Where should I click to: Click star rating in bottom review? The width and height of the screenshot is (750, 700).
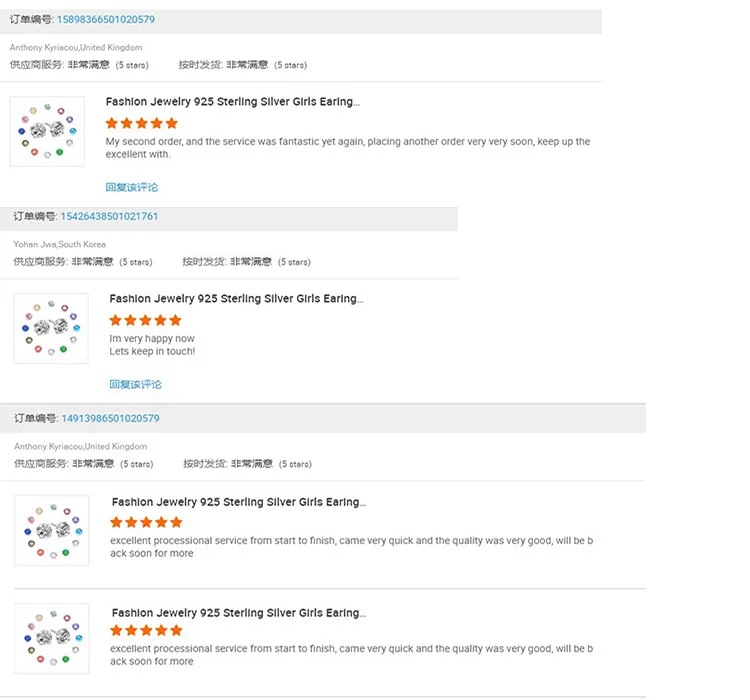[146, 630]
